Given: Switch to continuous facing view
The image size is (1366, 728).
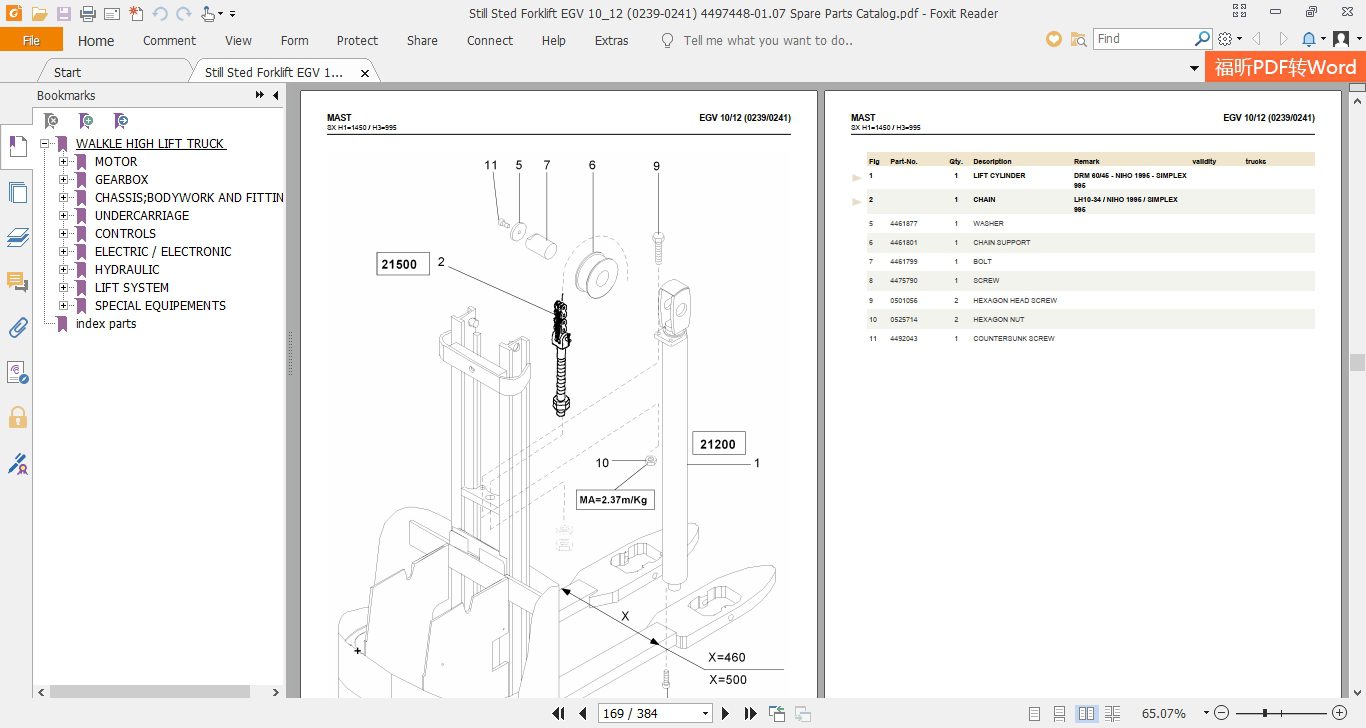Looking at the screenshot, I should click(x=1113, y=713).
